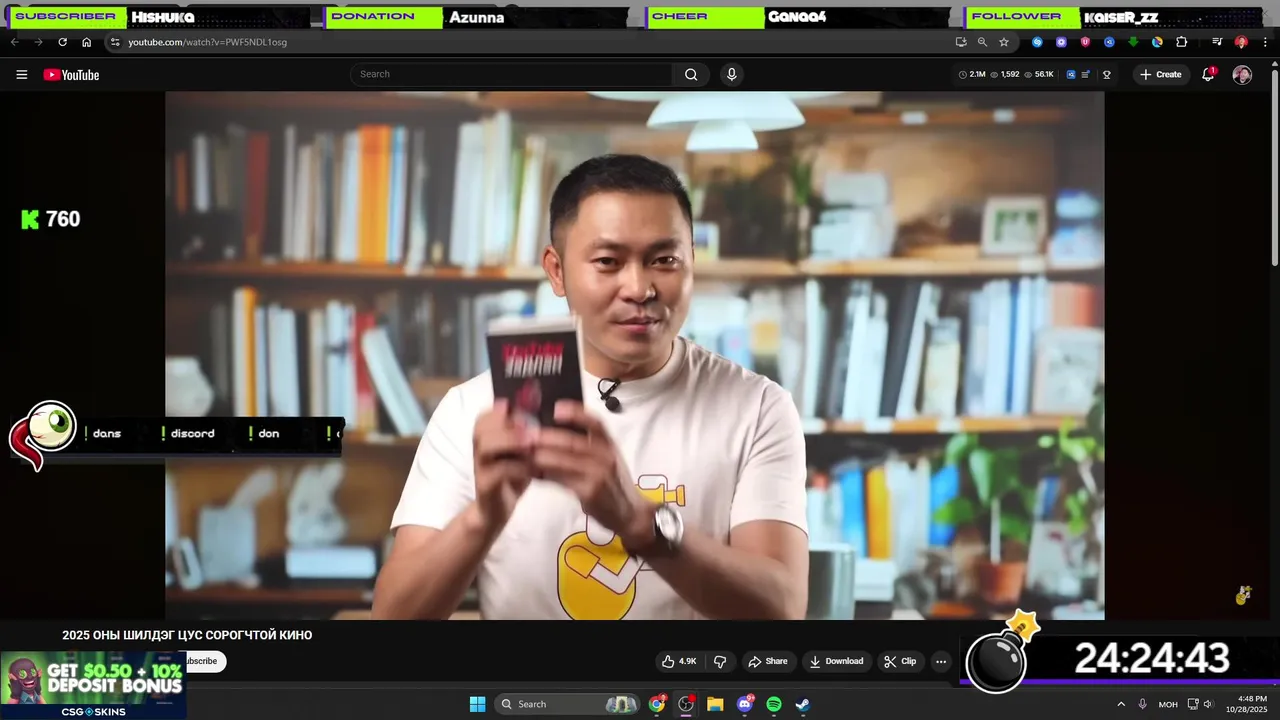View site information for youtube.com
The image size is (1280, 720).
click(115, 42)
